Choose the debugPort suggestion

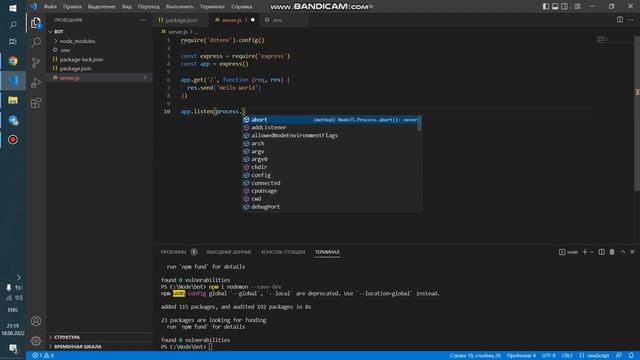(x=331, y=207)
